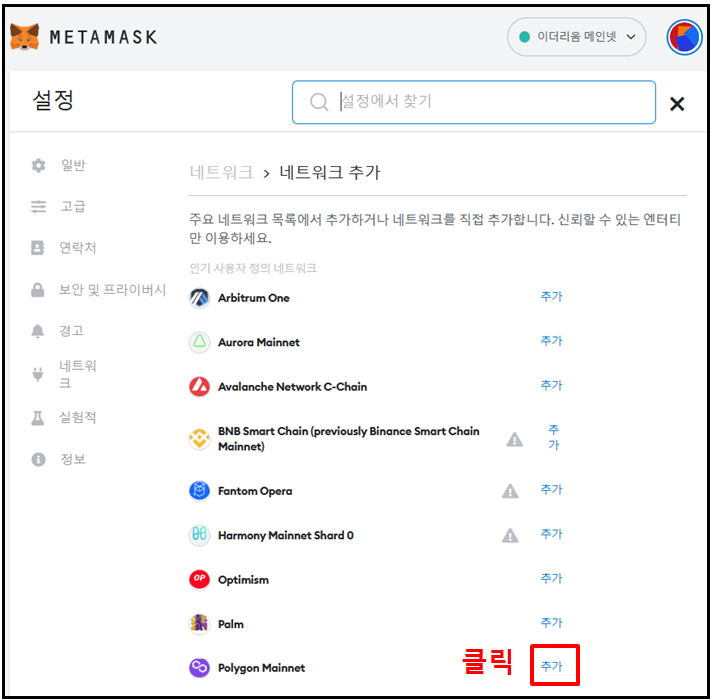The width and height of the screenshot is (712, 700).
Task: Click the lock icon beside 보안 및 프라이버시
Action: click(38, 290)
